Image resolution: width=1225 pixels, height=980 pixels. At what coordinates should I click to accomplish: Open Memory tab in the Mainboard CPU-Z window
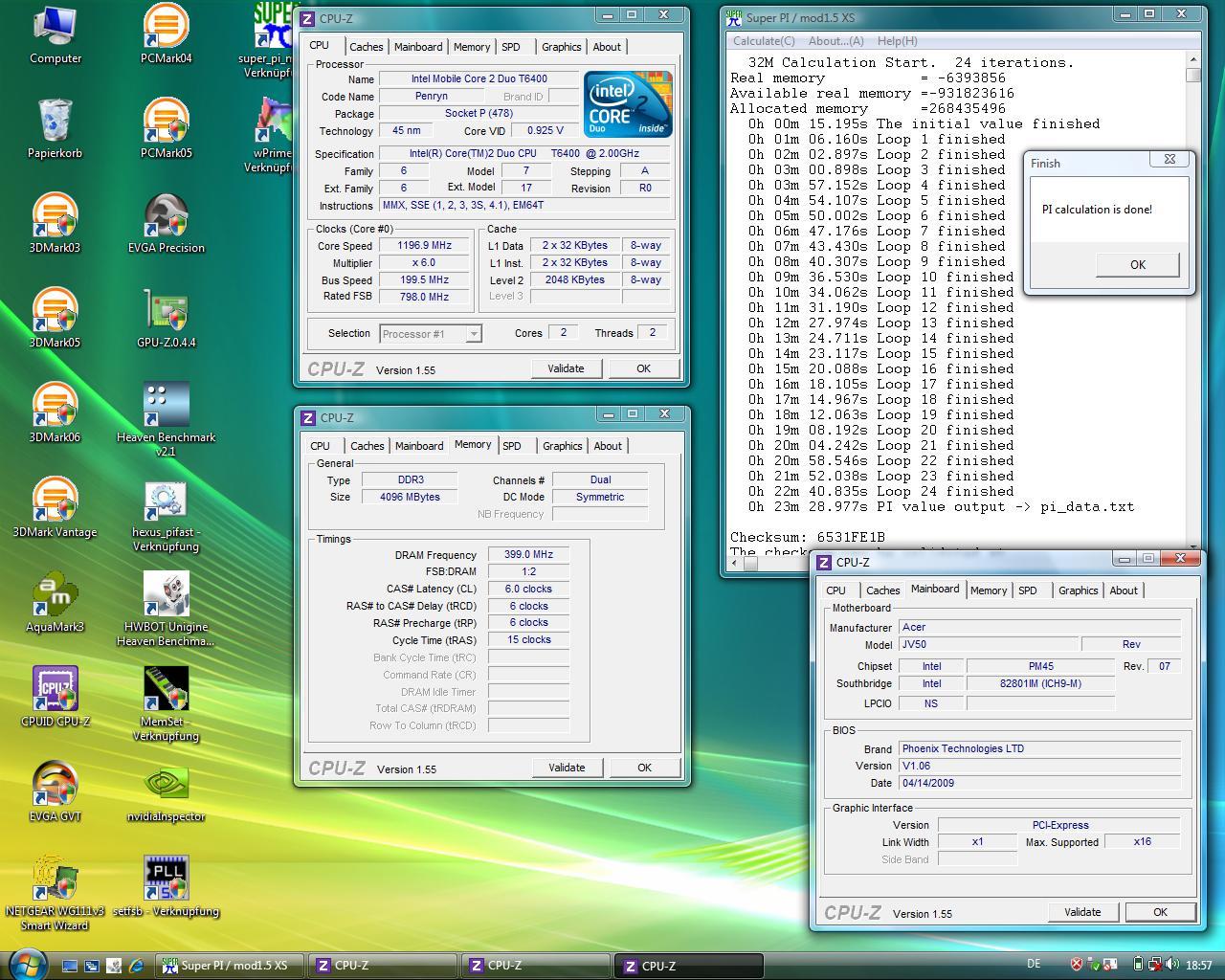click(989, 590)
